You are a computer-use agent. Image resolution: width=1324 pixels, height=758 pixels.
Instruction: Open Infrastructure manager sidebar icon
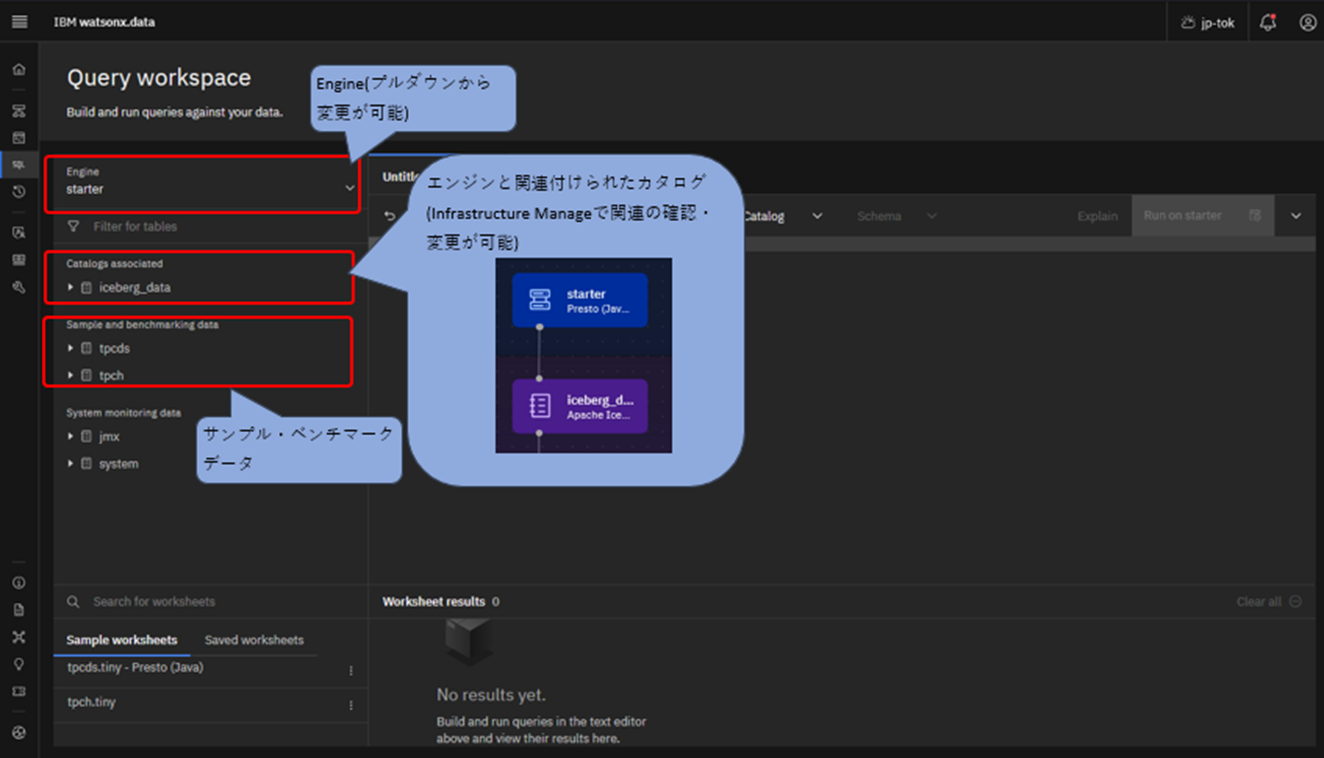click(19, 111)
